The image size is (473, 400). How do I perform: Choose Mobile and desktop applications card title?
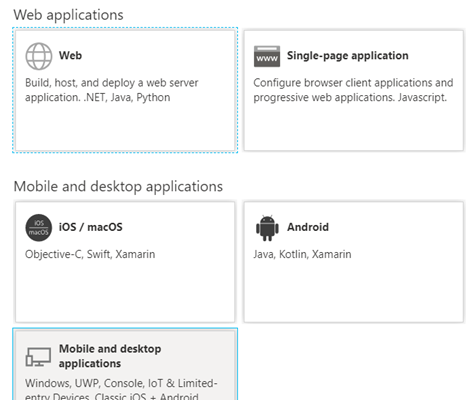coord(110,356)
